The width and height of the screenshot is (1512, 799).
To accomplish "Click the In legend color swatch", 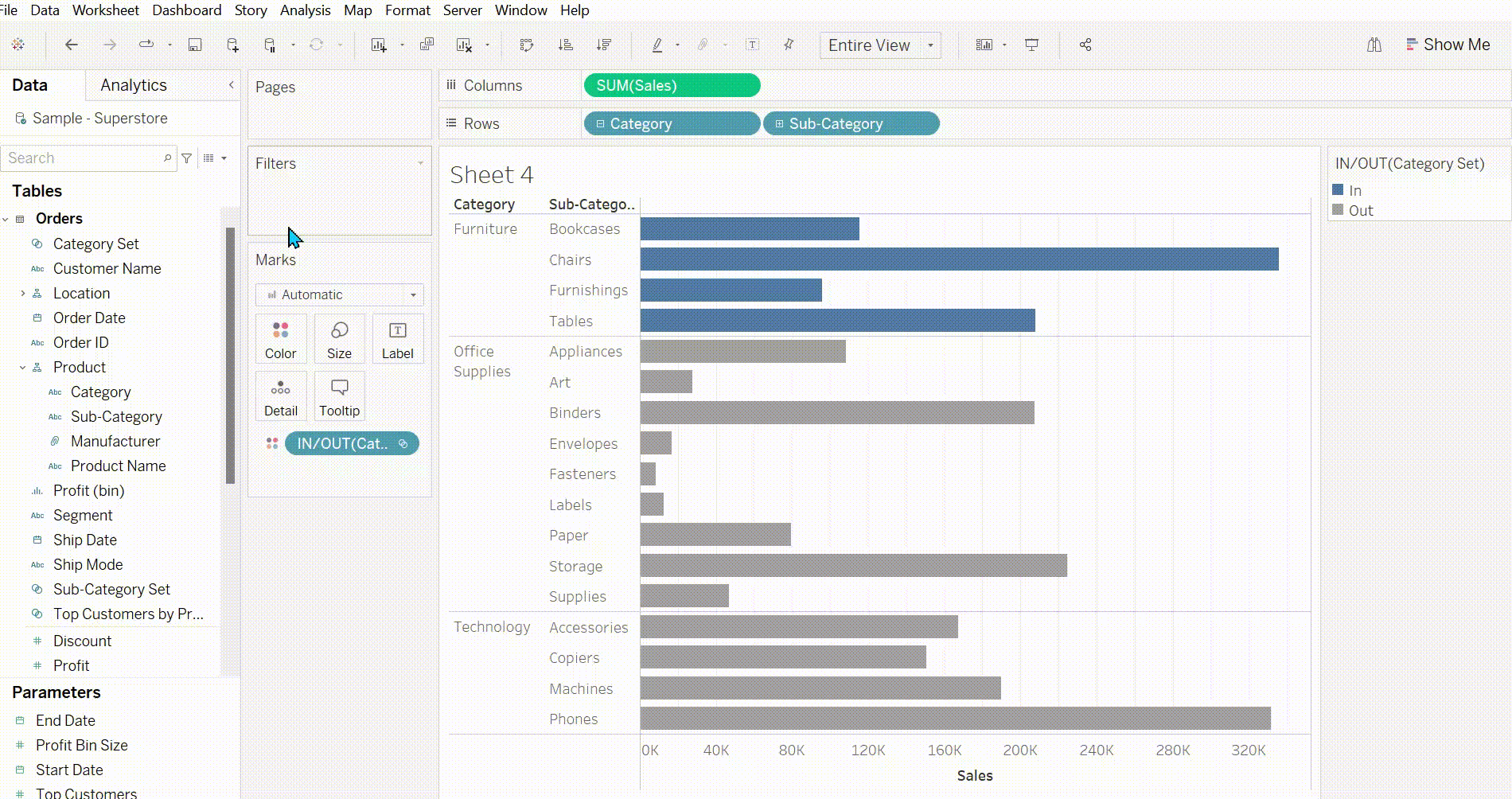I will point(1338,190).
